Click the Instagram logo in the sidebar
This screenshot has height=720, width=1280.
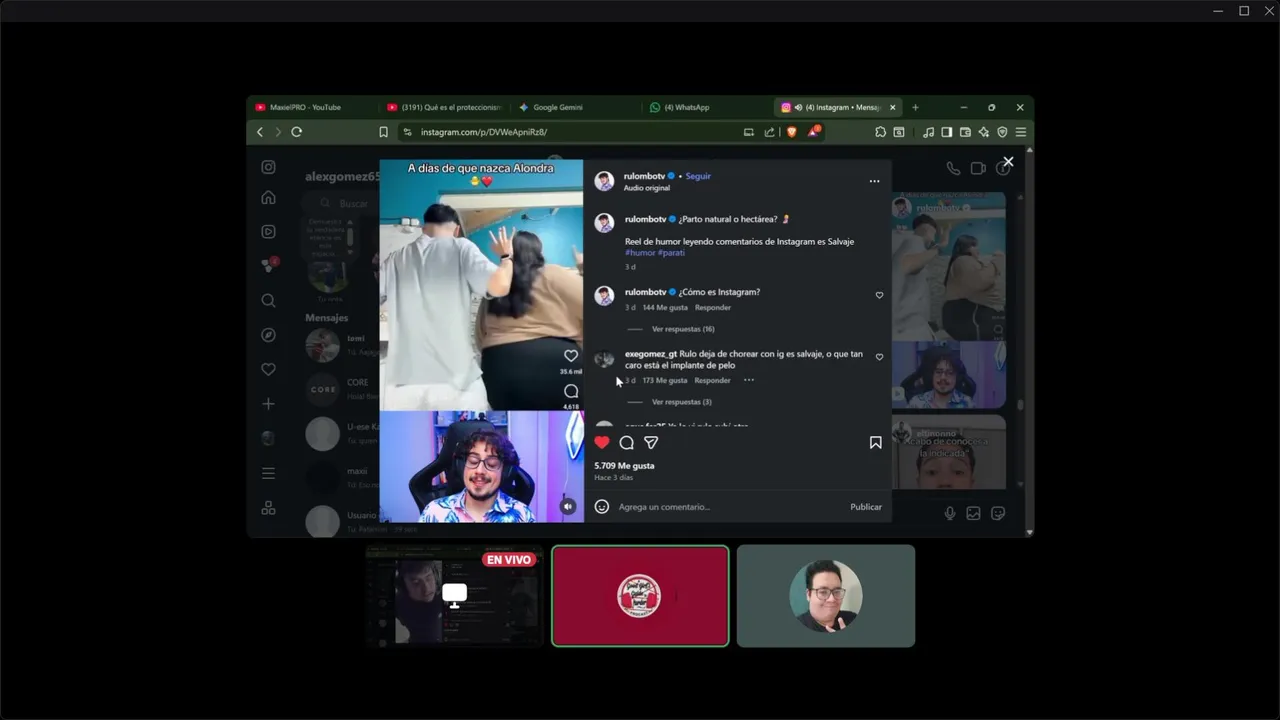click(268, 167)
